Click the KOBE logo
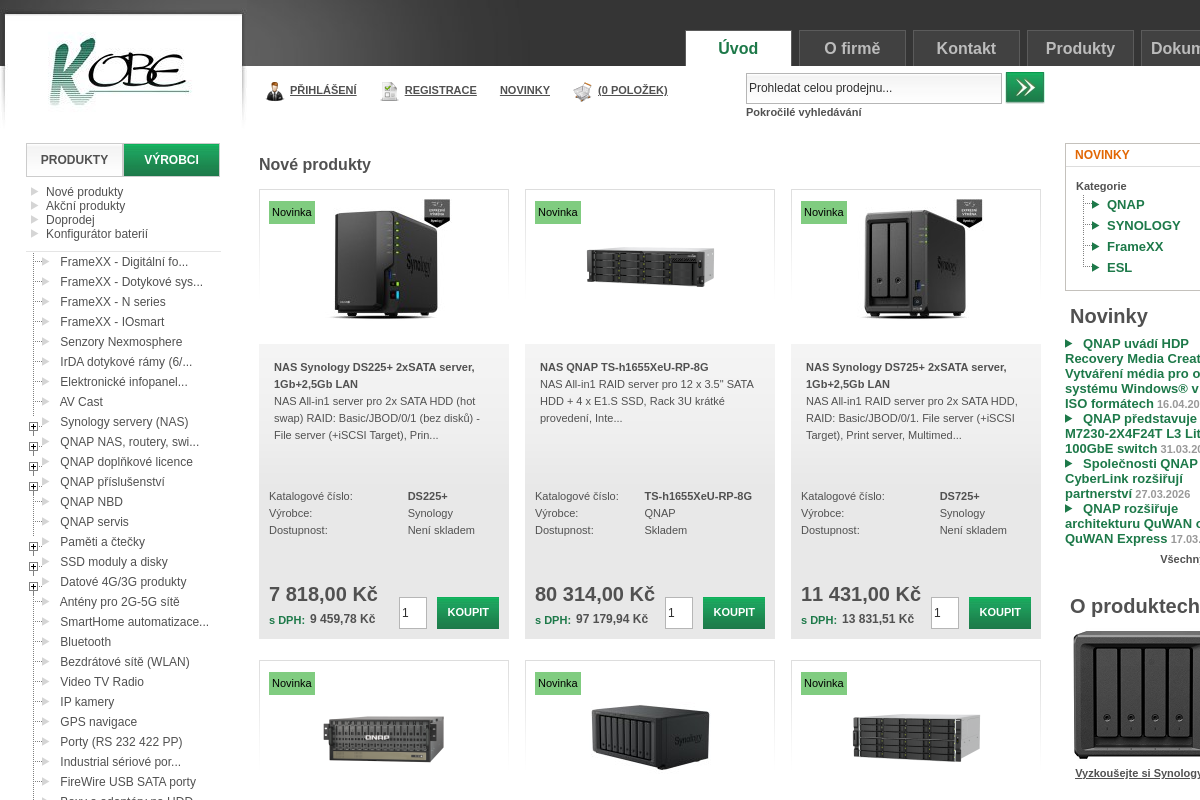 pos(119,71)
